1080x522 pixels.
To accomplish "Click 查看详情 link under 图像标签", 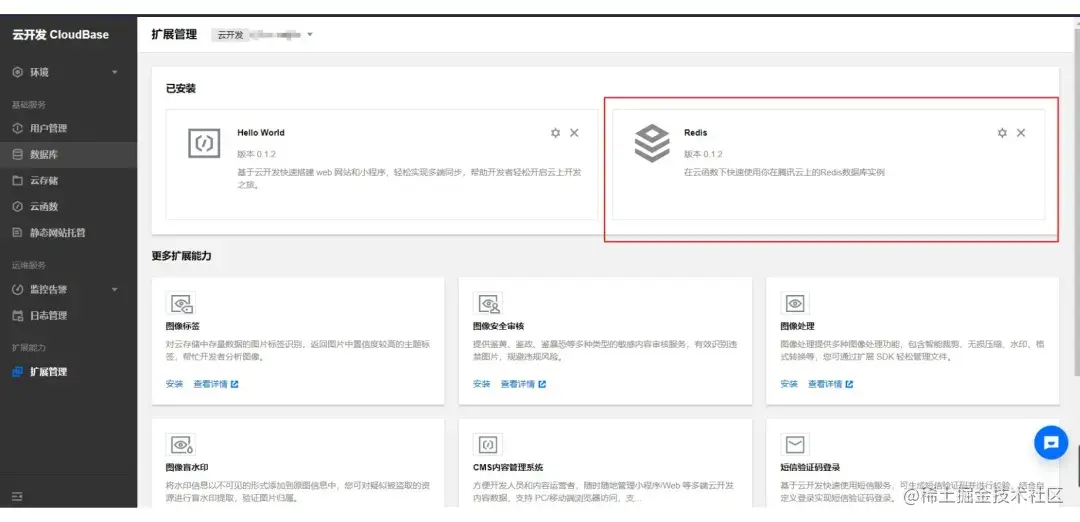I will click(210, 384).
